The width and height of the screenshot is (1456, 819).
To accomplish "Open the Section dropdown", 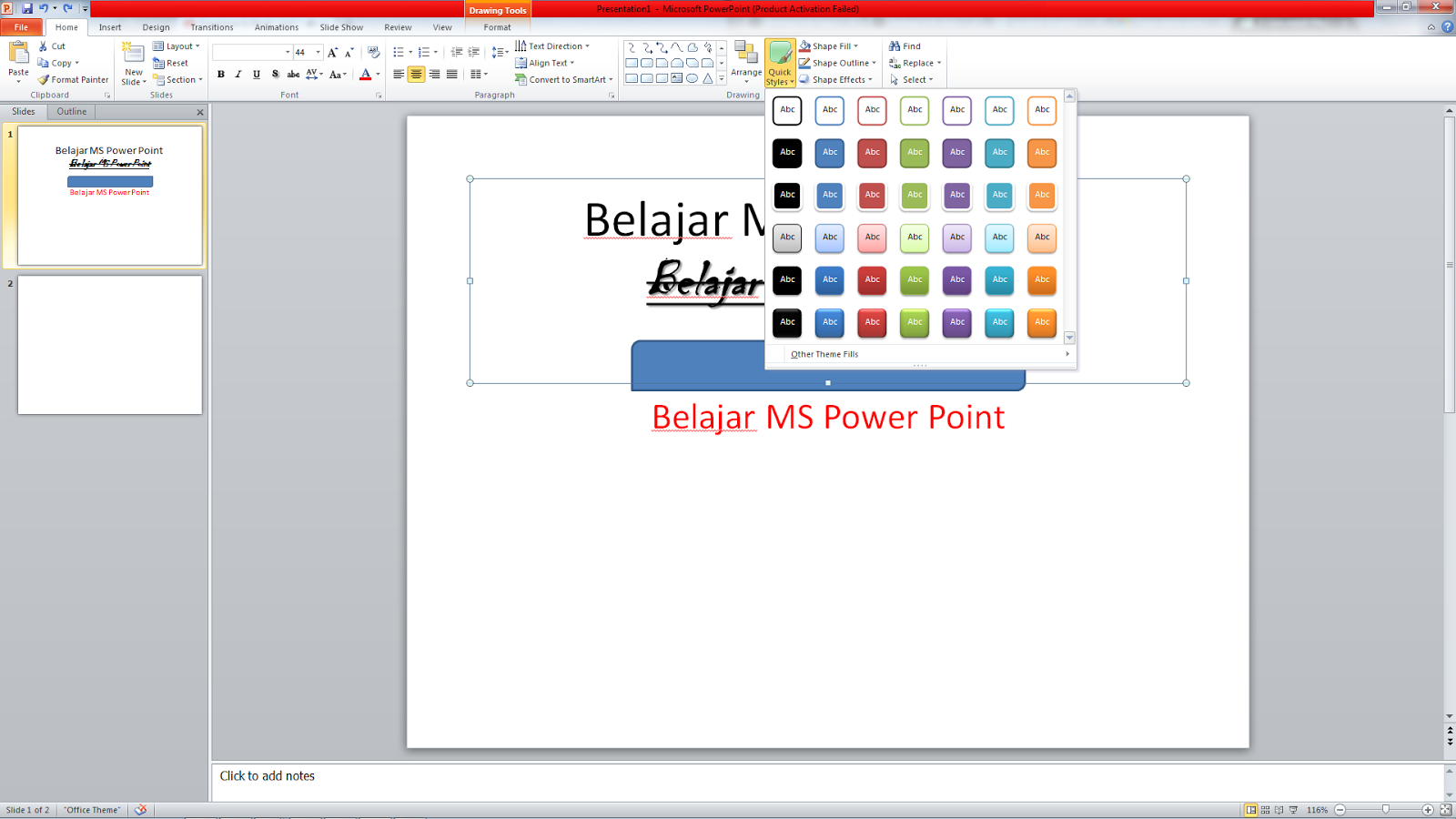I will 177,80.
